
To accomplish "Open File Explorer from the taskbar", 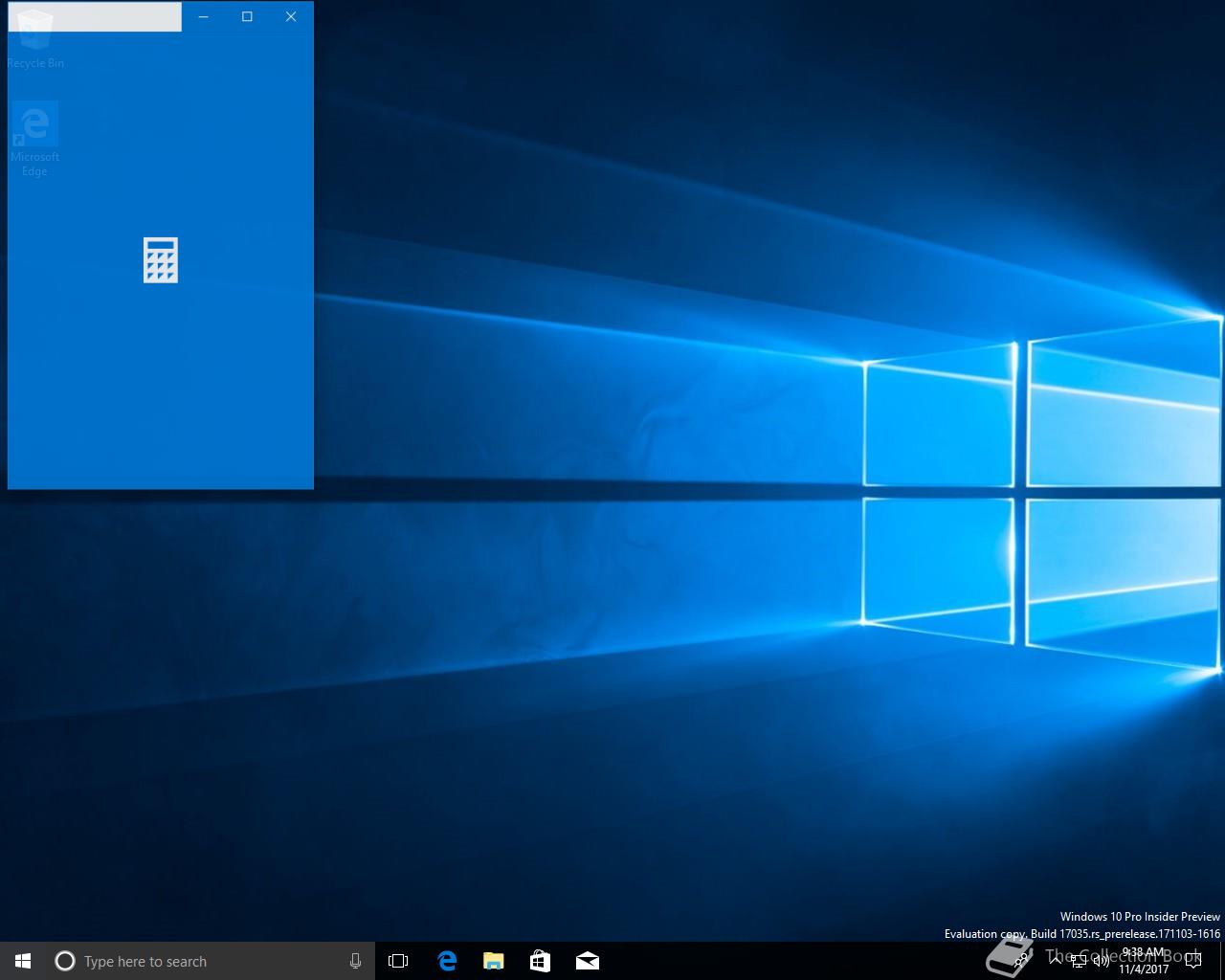I will pos(493,961).
